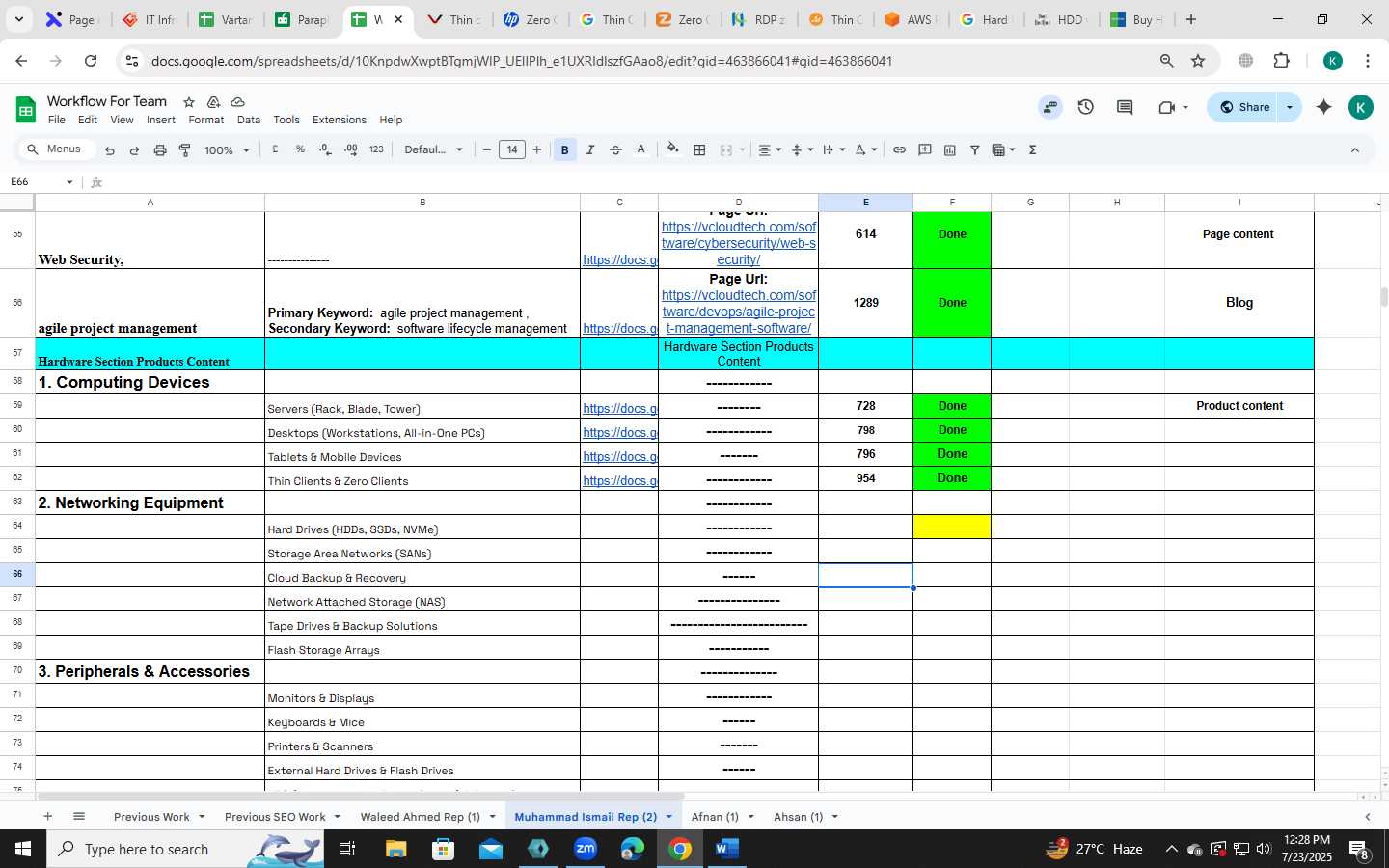The width and height of the screenshot is (1389, 868).
Task: Open text rotation dropdown
Action: (866, 149)
